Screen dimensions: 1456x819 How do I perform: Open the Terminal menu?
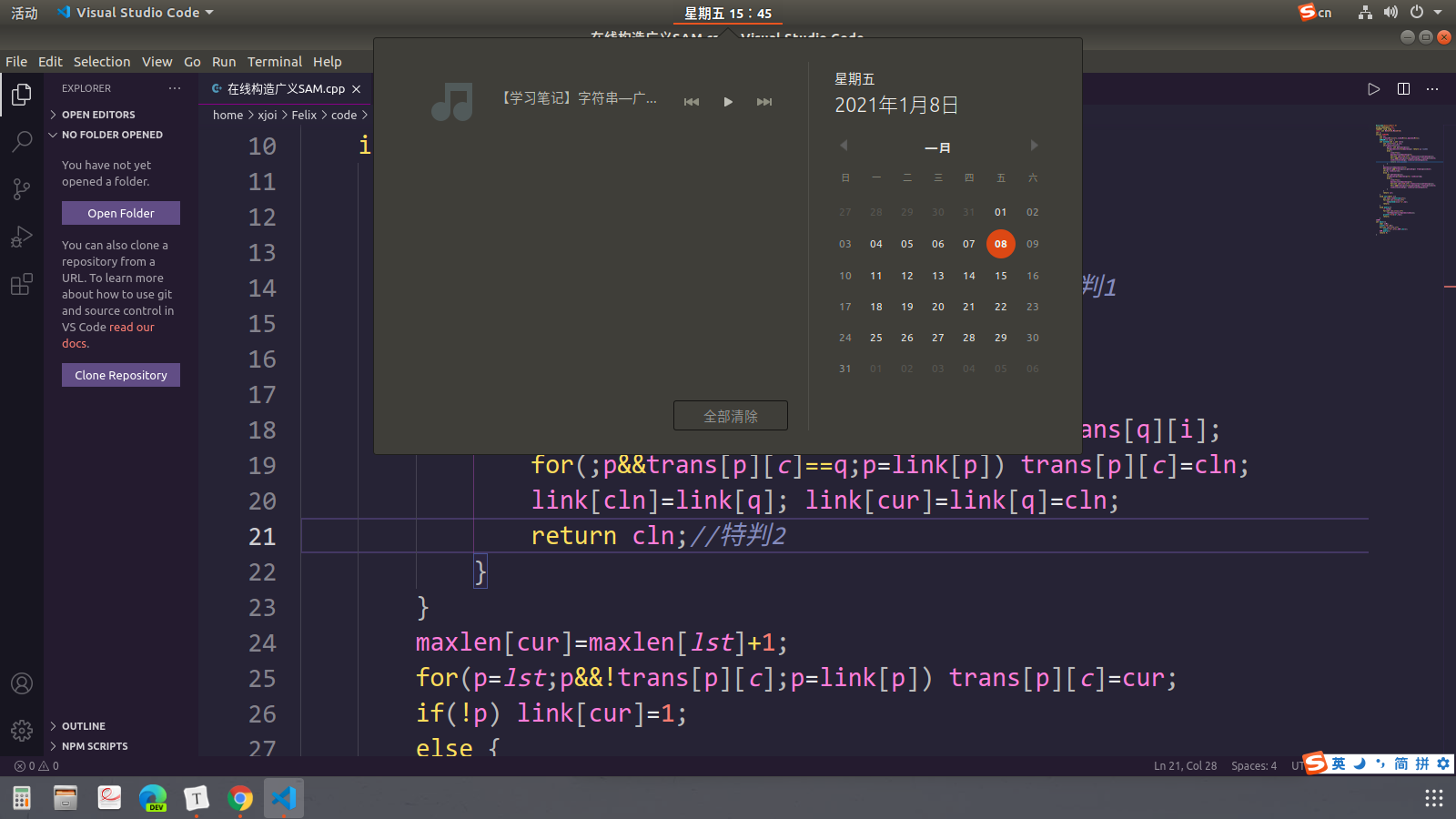275,62
